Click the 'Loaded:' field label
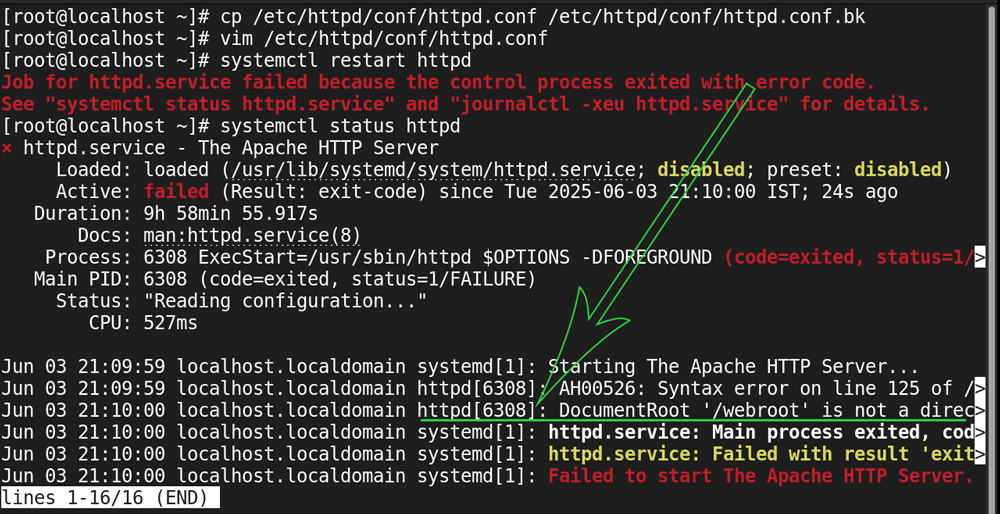Screen dimensions: 1000x514 click(x=94, y=170)
